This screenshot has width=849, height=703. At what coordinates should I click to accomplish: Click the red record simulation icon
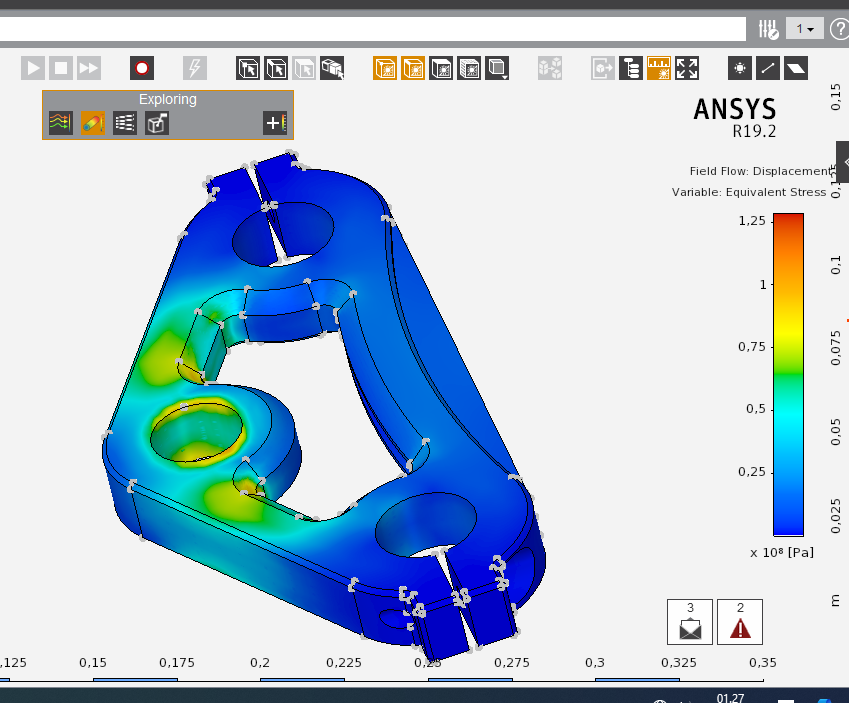point(141,67)
